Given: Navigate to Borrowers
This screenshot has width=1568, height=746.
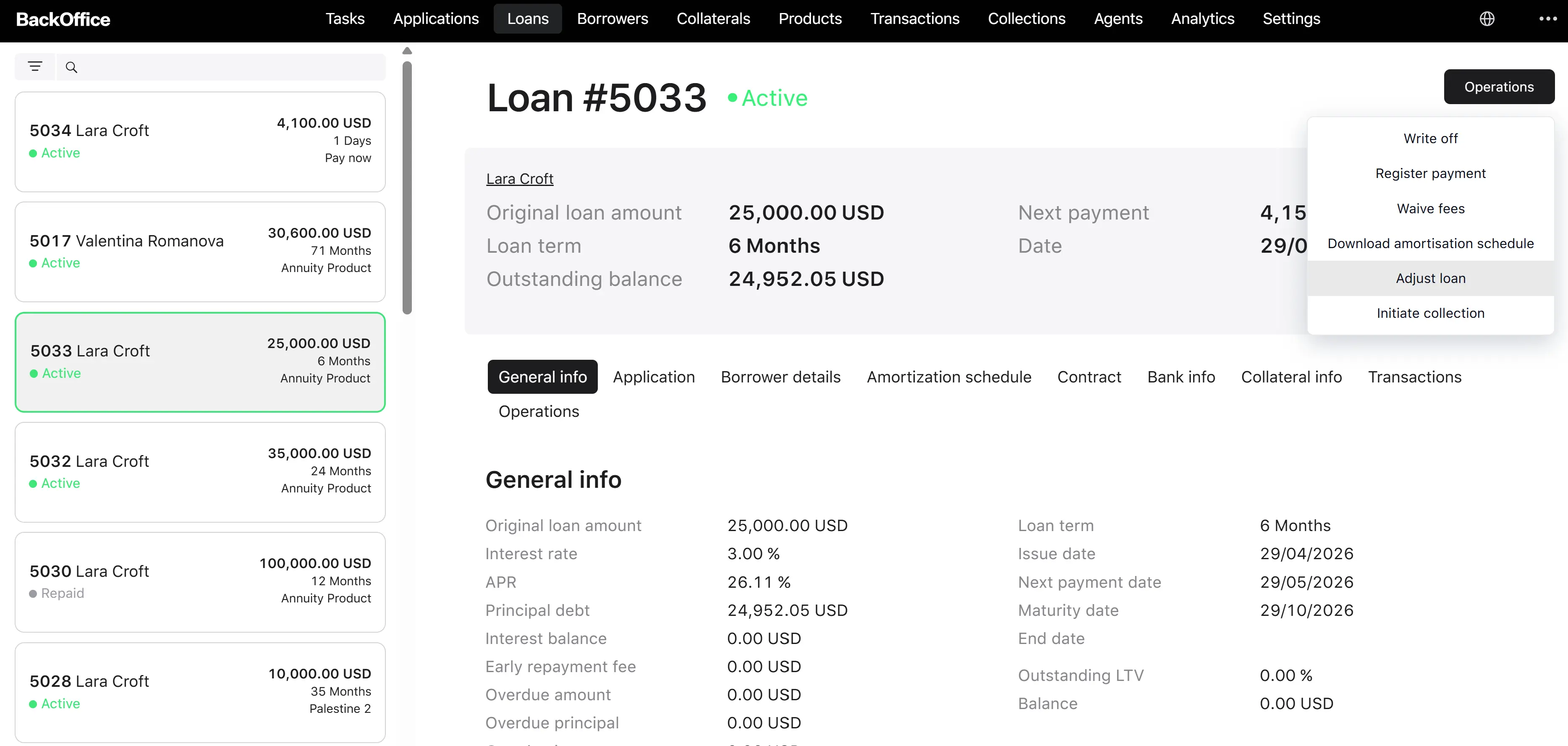Looking at the screenshot, I should tap(613, 19).
